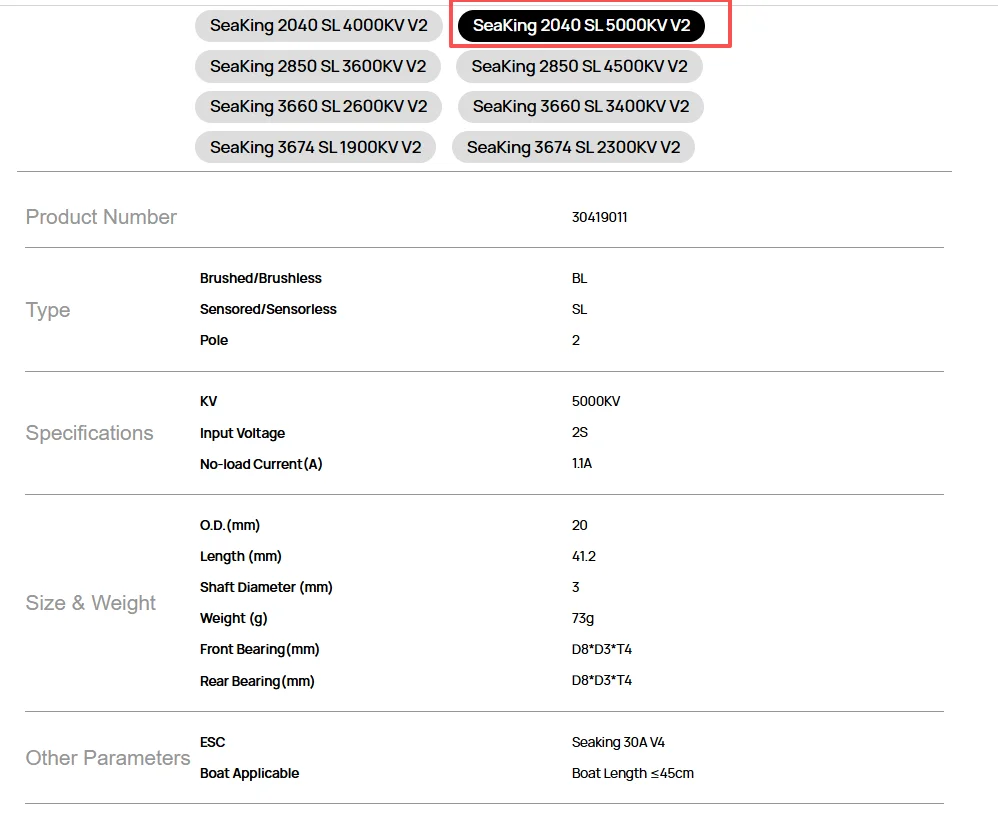Select SeaKing 3674 SL 2300KV V2 variant

[573, 147]
